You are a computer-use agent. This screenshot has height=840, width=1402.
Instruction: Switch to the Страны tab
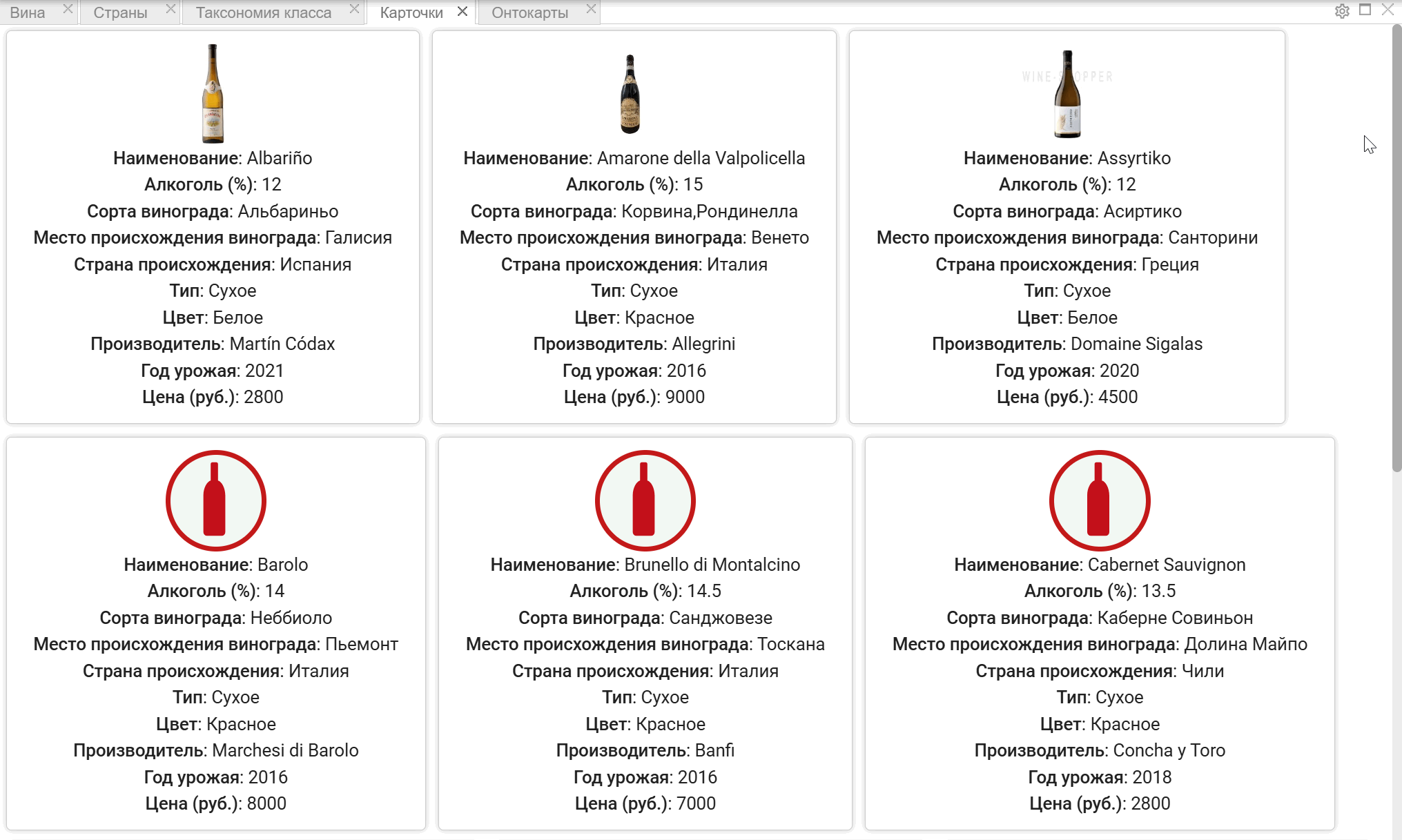pyautogui.click(x=120, y=12)
